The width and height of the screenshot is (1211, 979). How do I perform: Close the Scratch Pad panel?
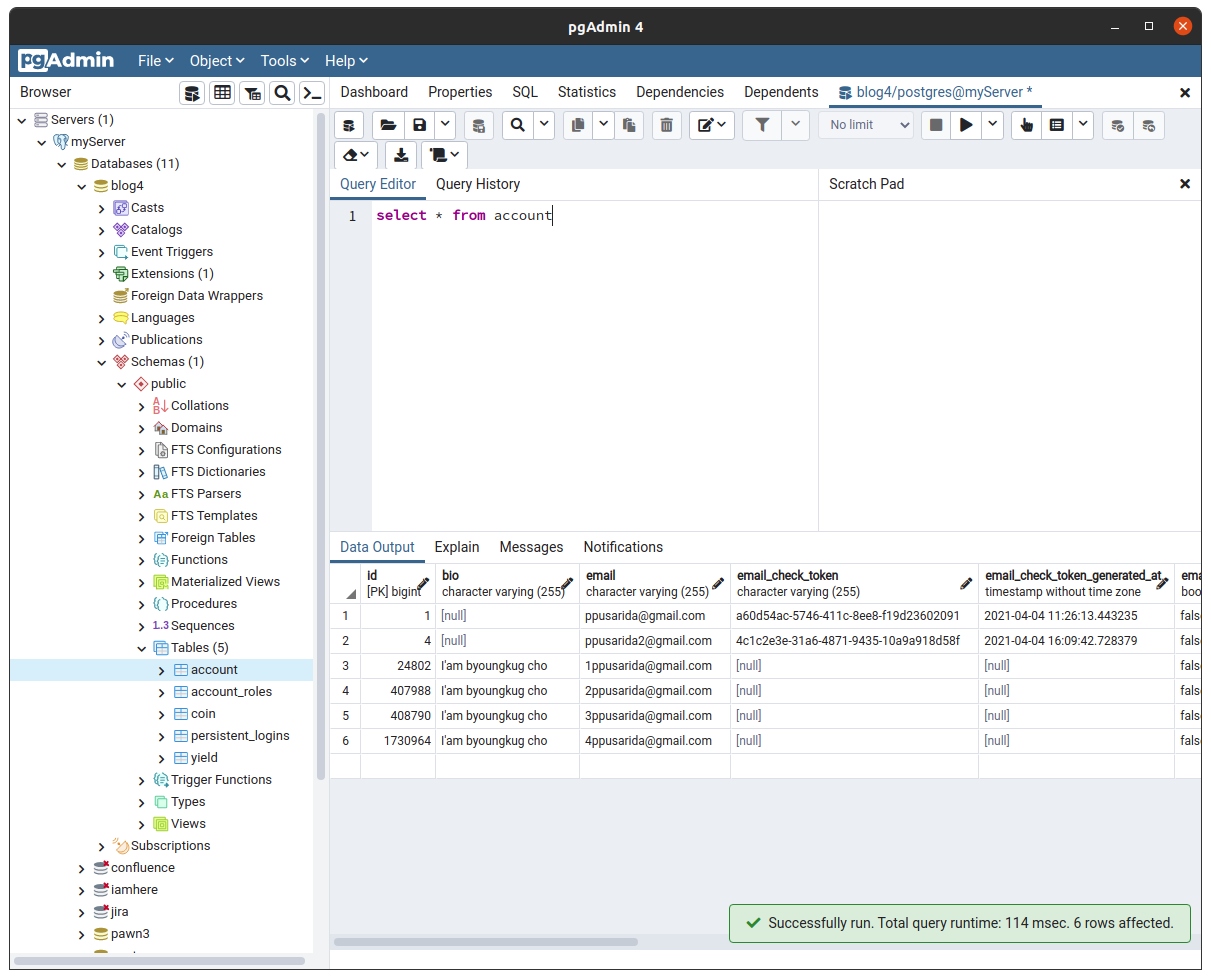point(1185,184)
